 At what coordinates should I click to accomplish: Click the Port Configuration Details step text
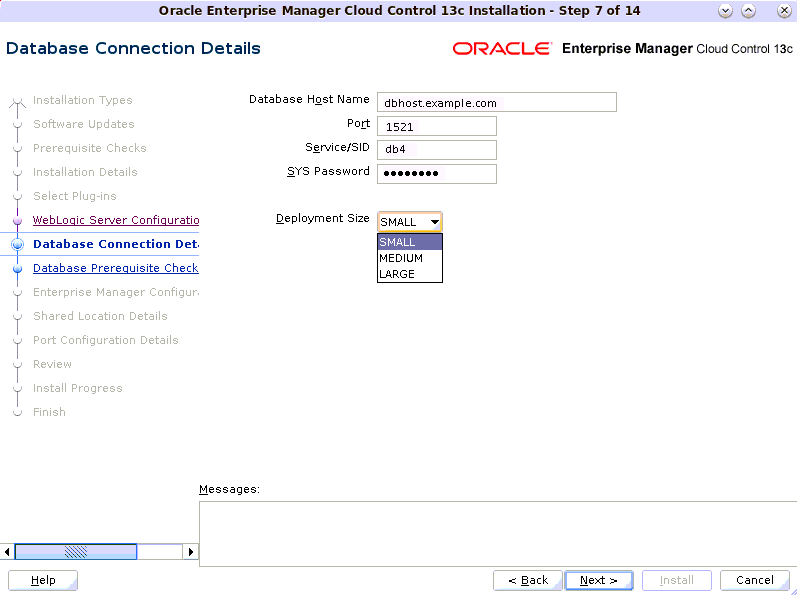106,340
